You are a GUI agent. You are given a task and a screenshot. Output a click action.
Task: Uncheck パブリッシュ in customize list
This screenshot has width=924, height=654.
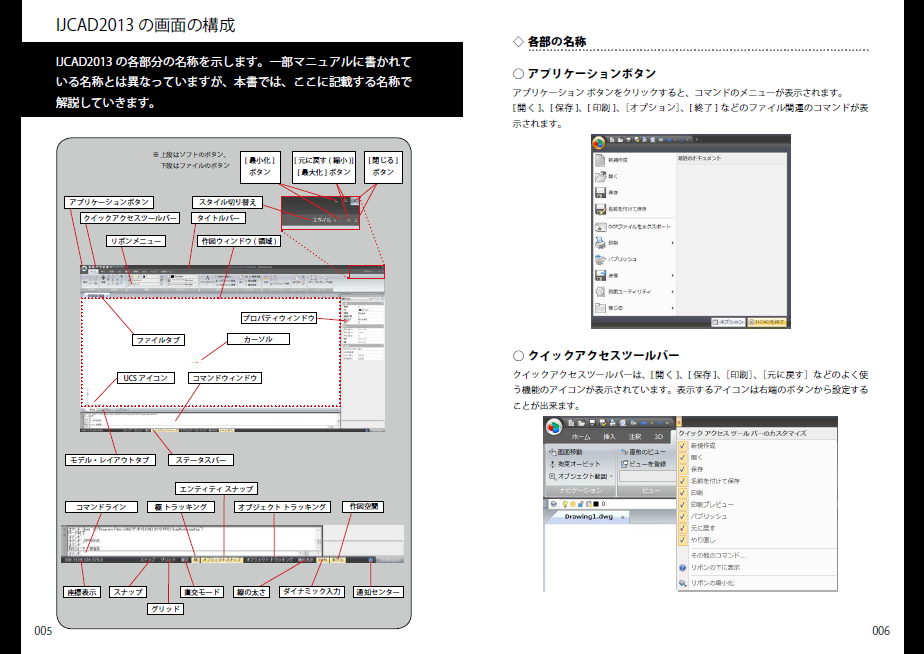(x=682, y=517)
